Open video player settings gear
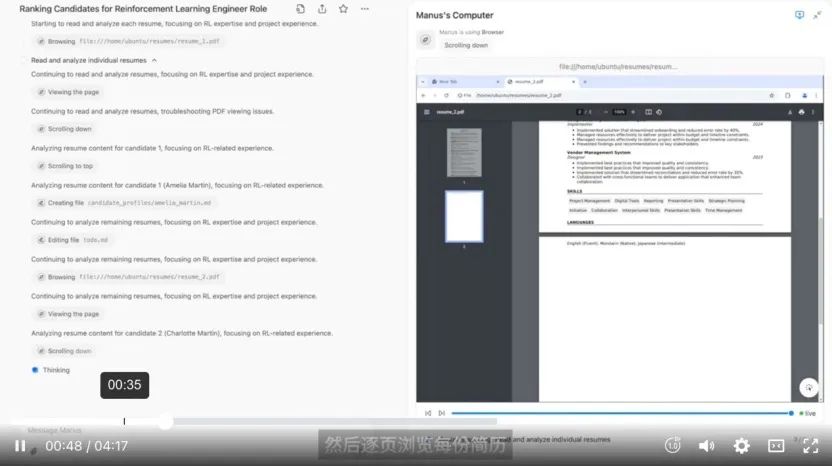This screenshot has height=466, width=832. coord(741,446)
